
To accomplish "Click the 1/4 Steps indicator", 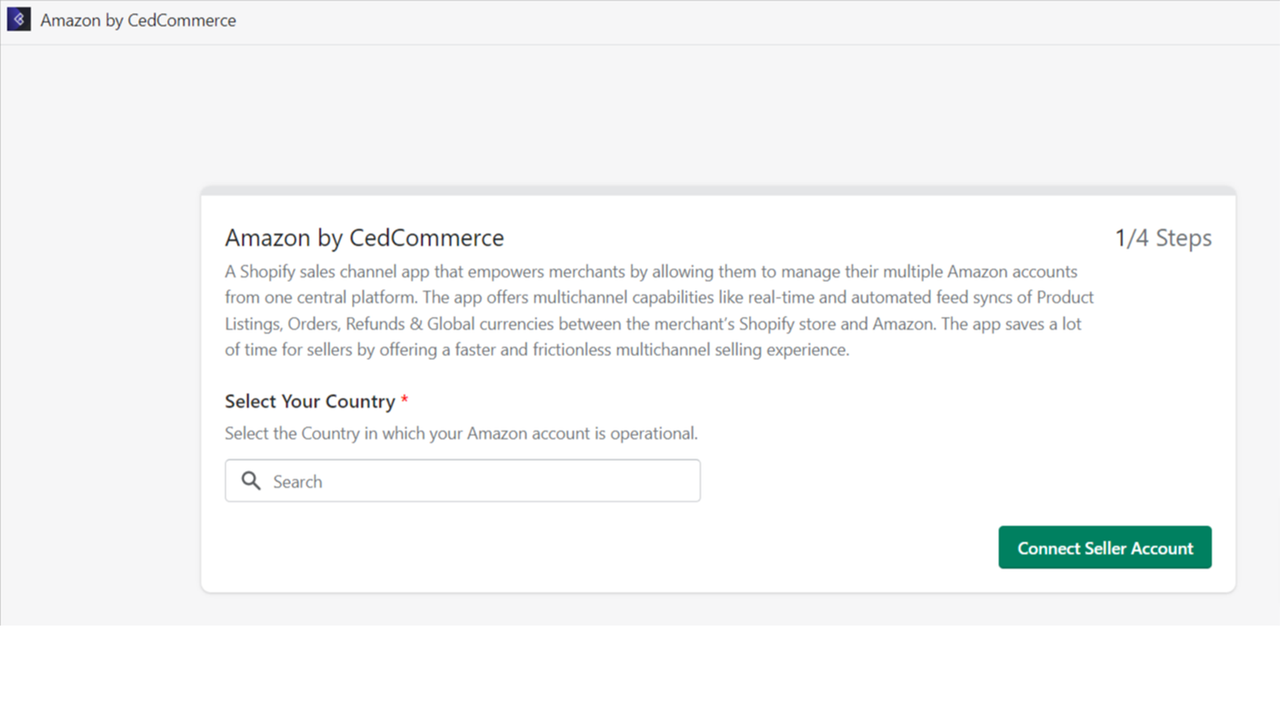I will coord(1163,238).
